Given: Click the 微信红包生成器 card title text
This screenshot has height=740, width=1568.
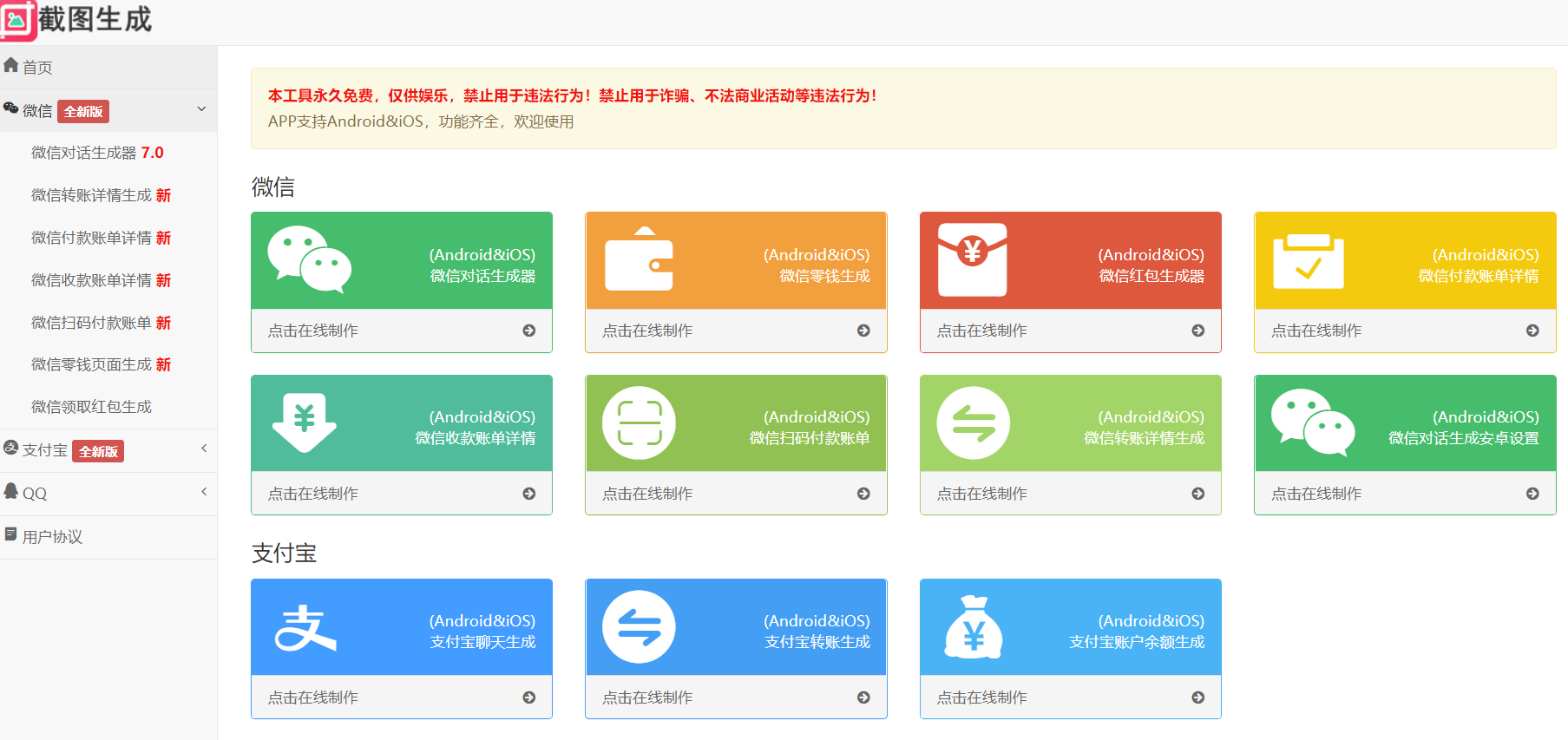Looking at the screenshot, I should click(1151, 276).
